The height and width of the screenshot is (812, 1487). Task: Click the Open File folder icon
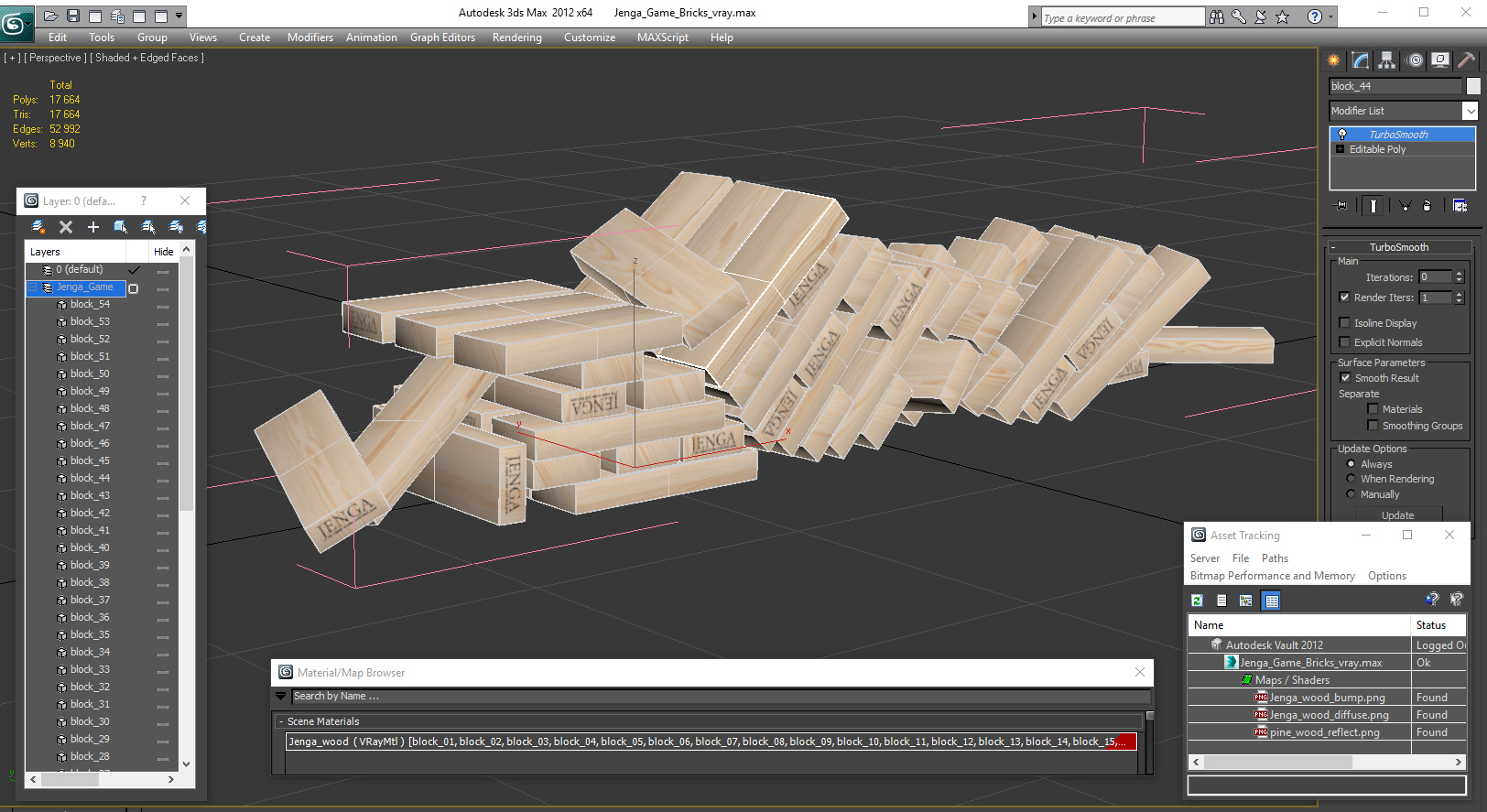point(51,16)
